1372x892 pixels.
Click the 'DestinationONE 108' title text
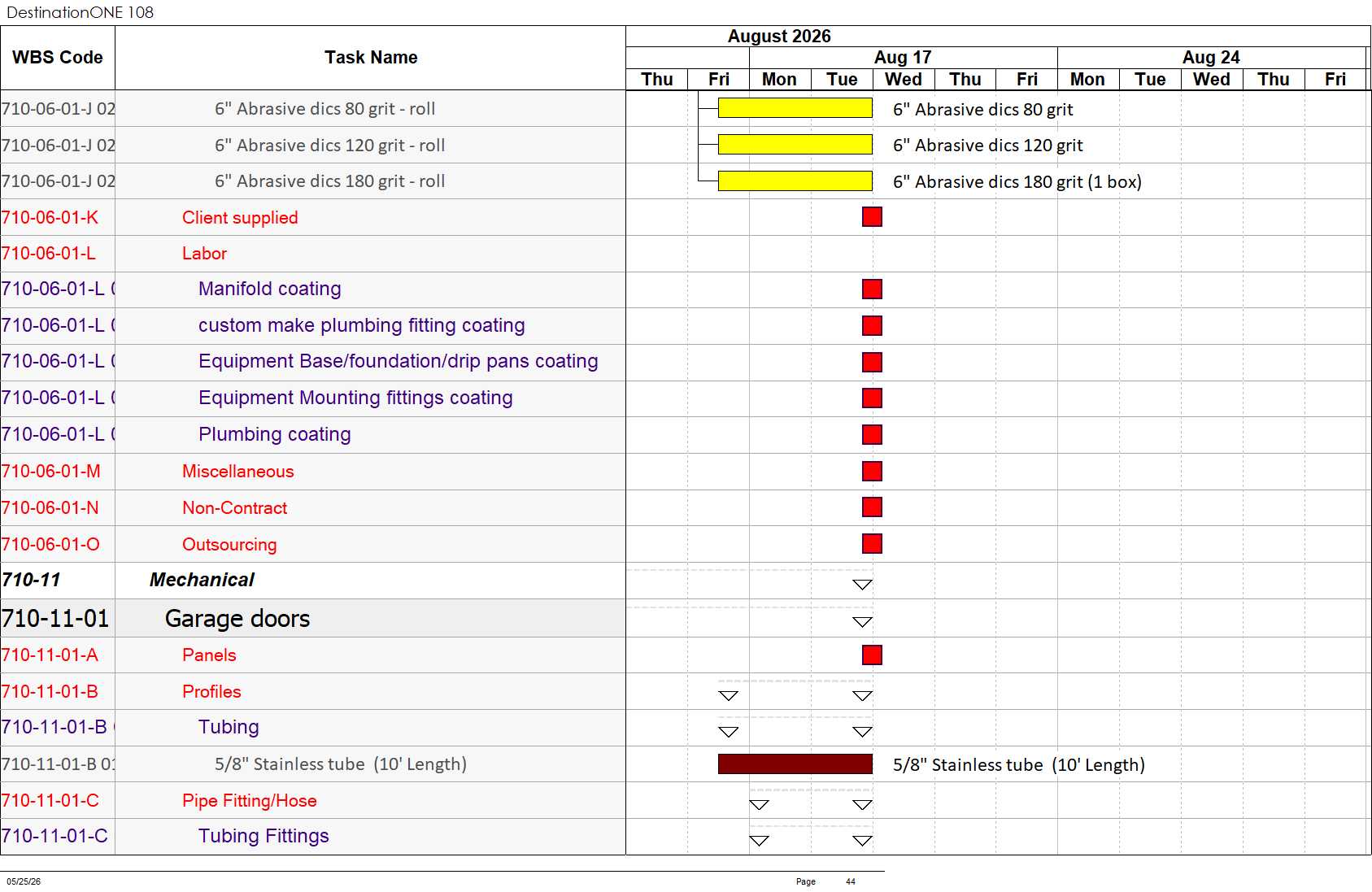pos(80,12)
